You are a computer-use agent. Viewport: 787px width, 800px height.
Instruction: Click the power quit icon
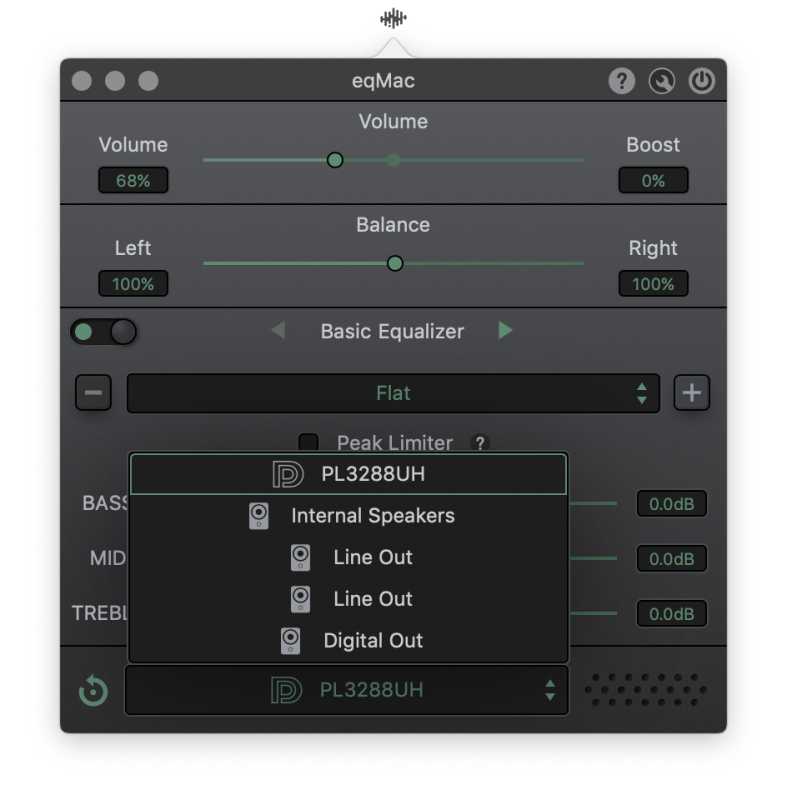pyautogui.click(x=702, y=81)
